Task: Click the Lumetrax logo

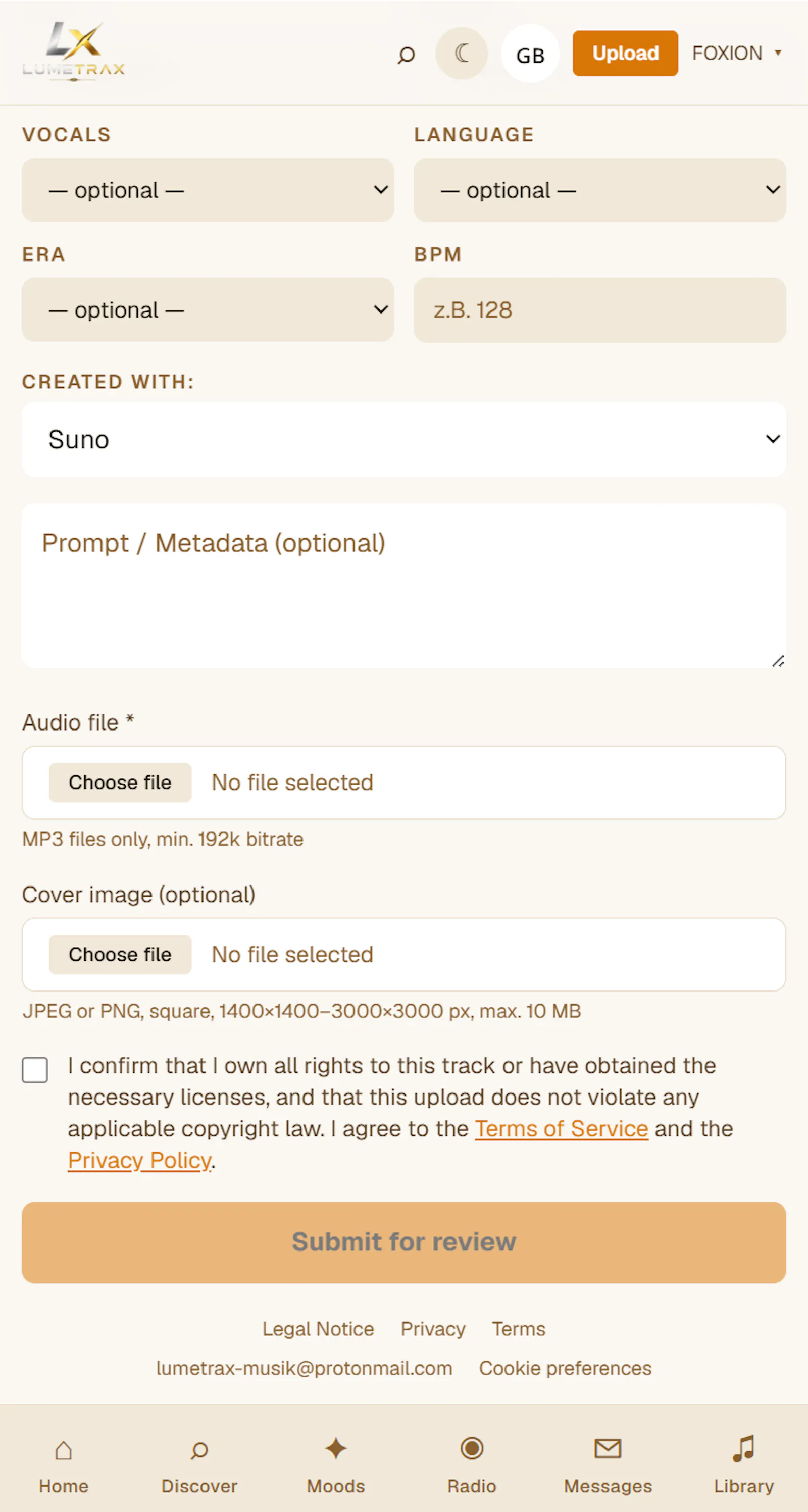Action: coord(73,51)
